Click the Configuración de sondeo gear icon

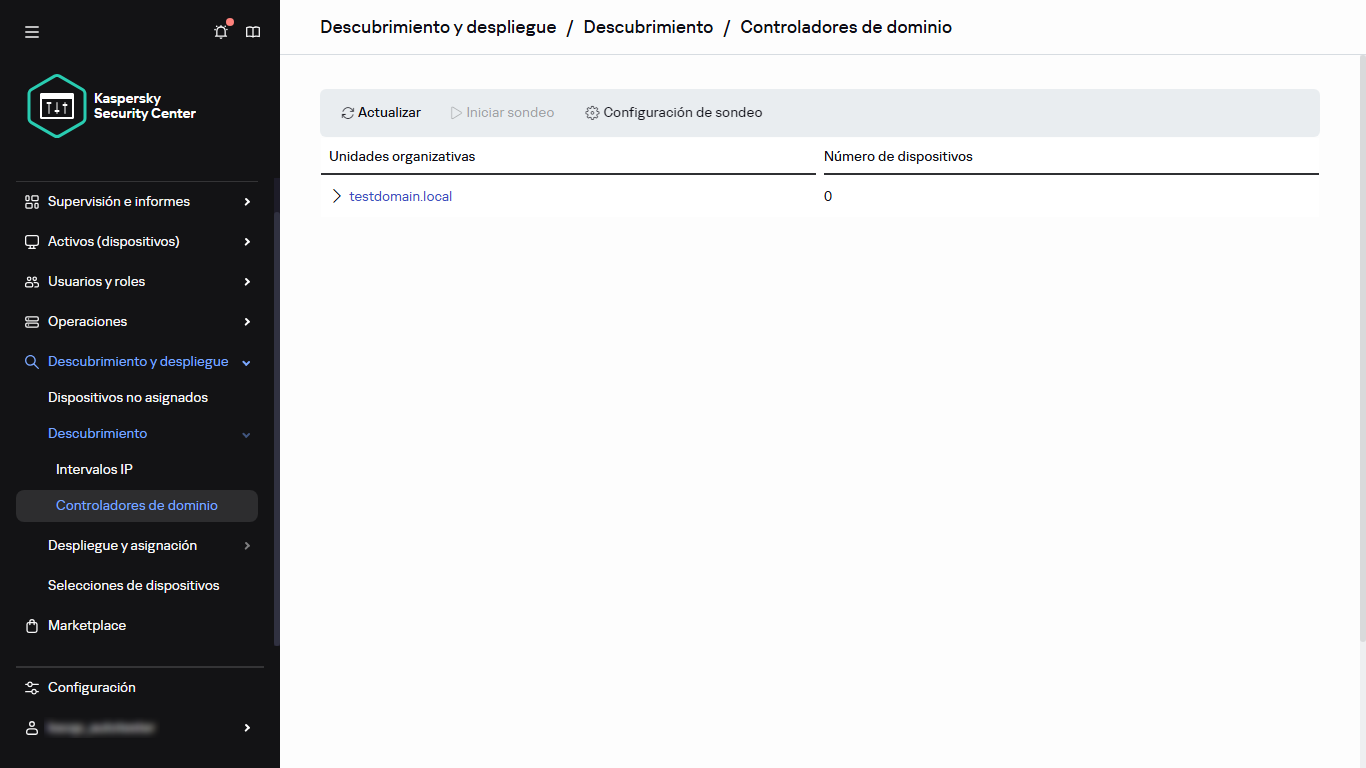pyautogui.click(x=592, y=113)
